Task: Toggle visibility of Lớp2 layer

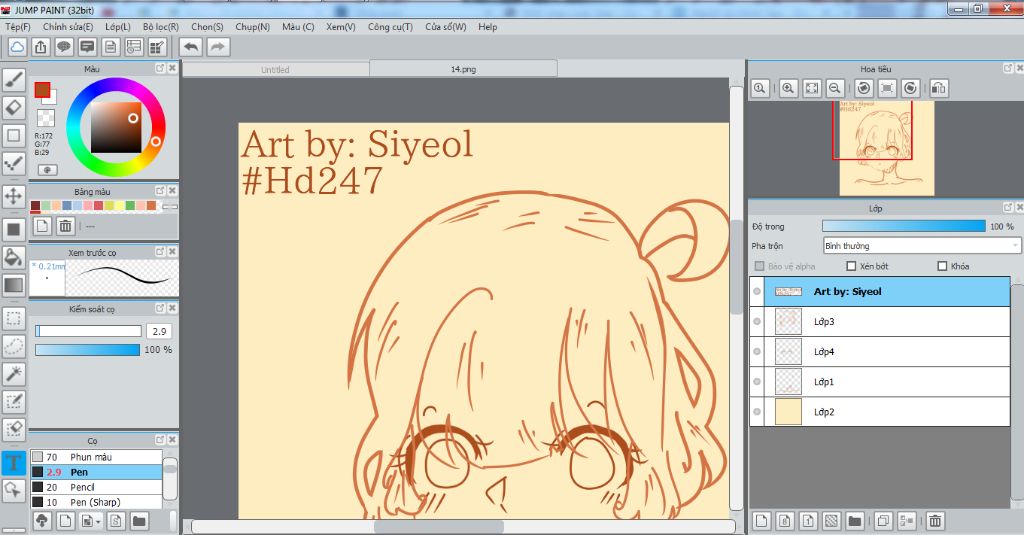Action: [757, 412]
